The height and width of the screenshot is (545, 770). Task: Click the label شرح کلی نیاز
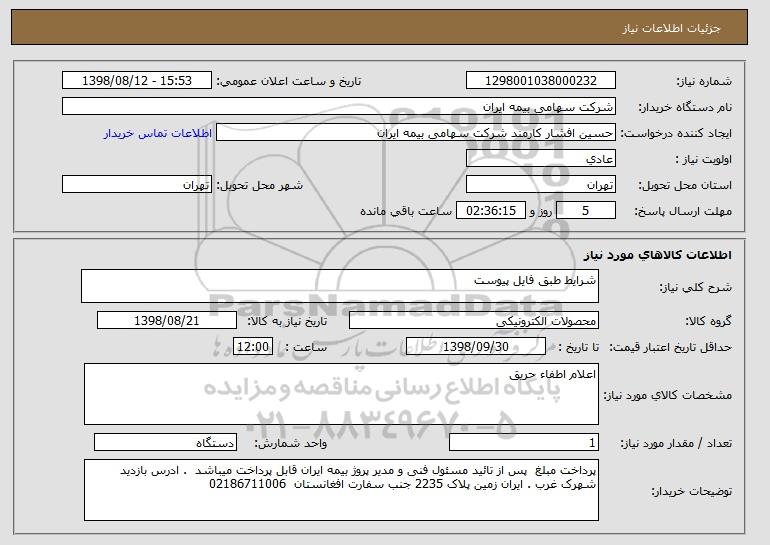pyautogui.click(x=695, y=287)
